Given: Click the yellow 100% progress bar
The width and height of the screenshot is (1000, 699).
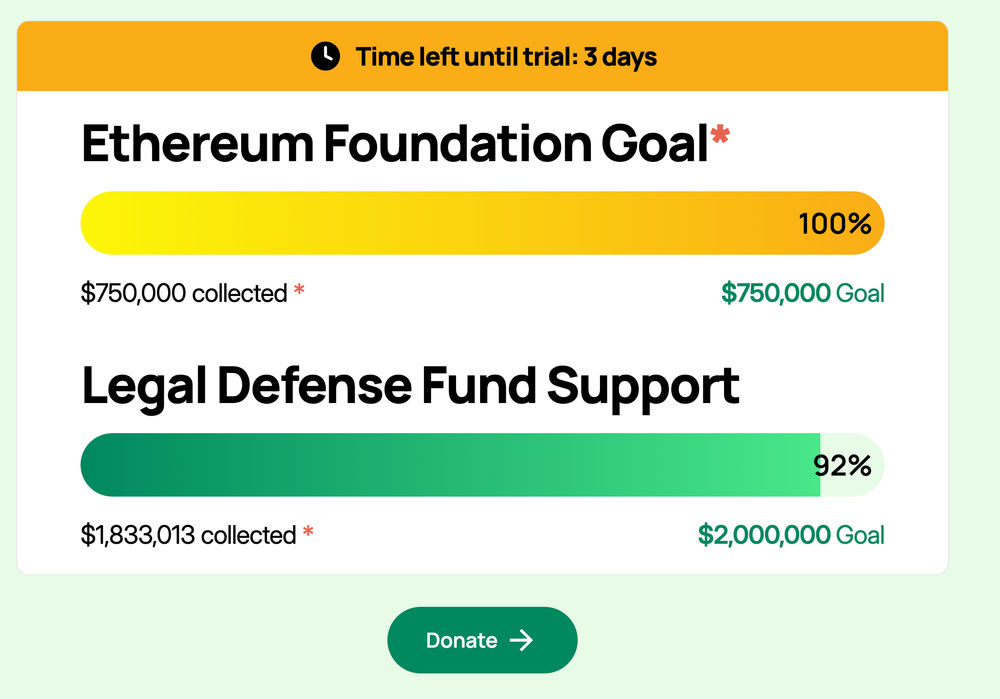Looking at the screenshot, I should (482, 223).
